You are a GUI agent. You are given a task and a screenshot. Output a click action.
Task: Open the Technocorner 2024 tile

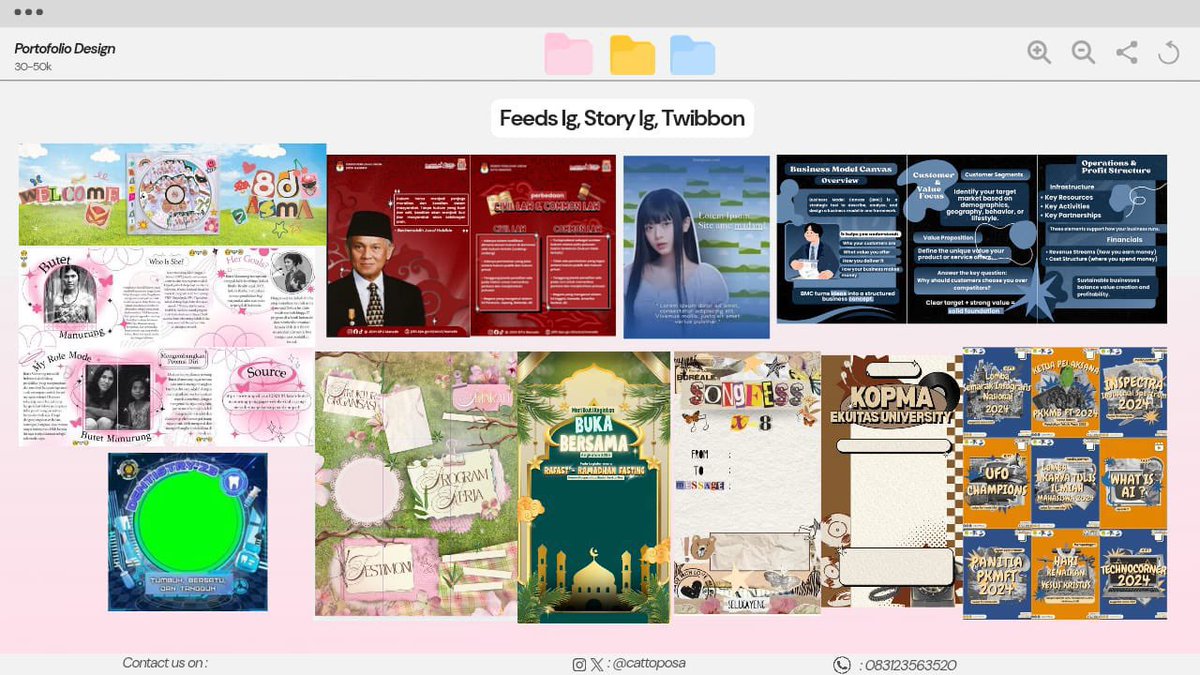coord(1133,574)
